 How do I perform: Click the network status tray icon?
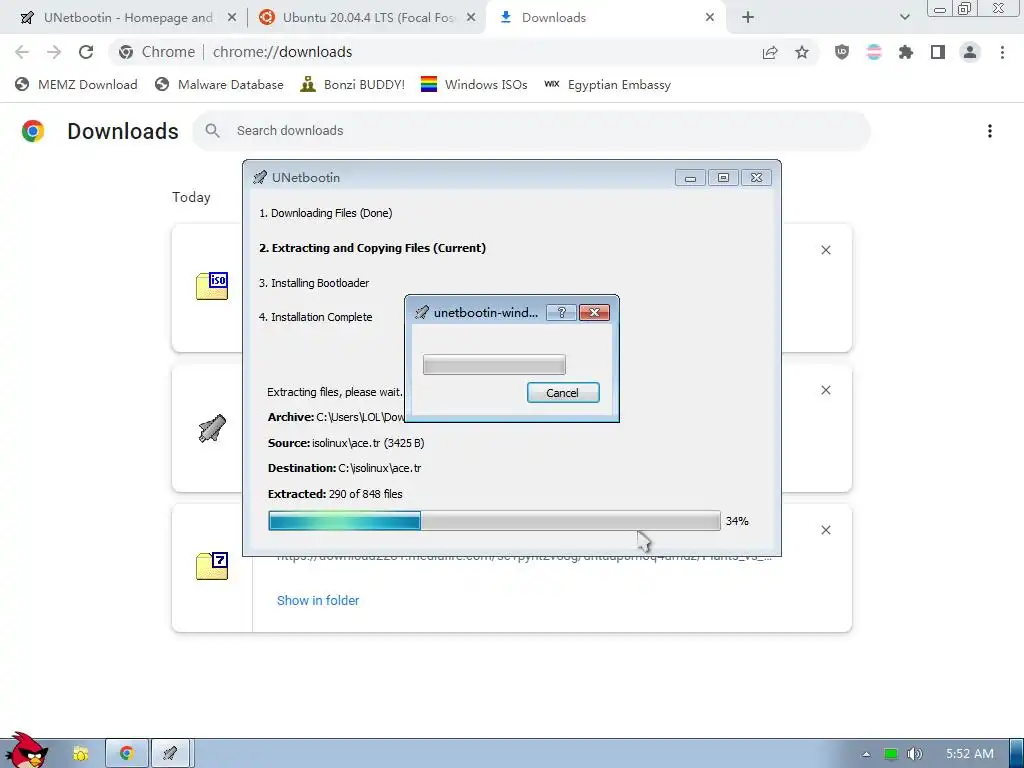click(891, 754)
